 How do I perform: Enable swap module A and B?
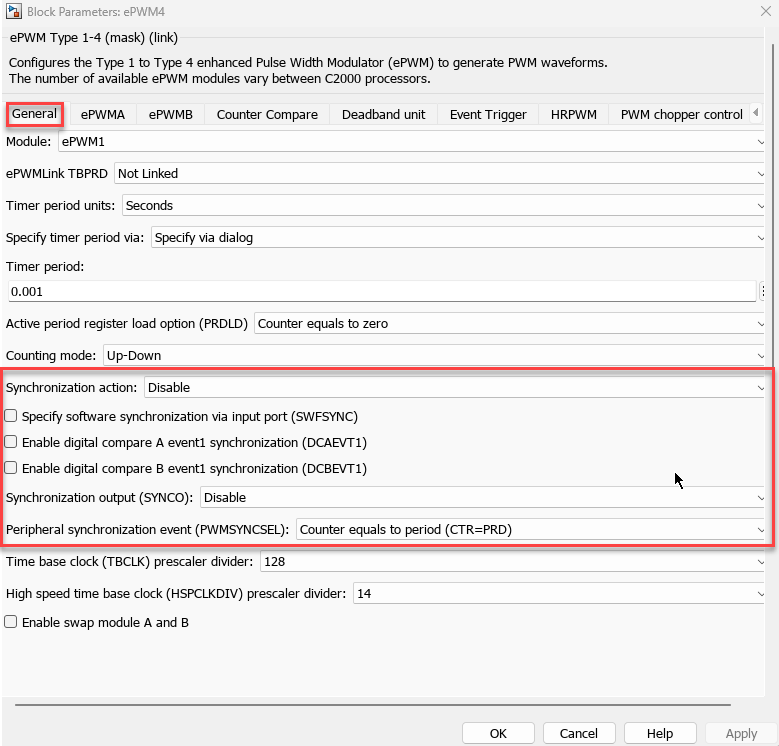11,622
